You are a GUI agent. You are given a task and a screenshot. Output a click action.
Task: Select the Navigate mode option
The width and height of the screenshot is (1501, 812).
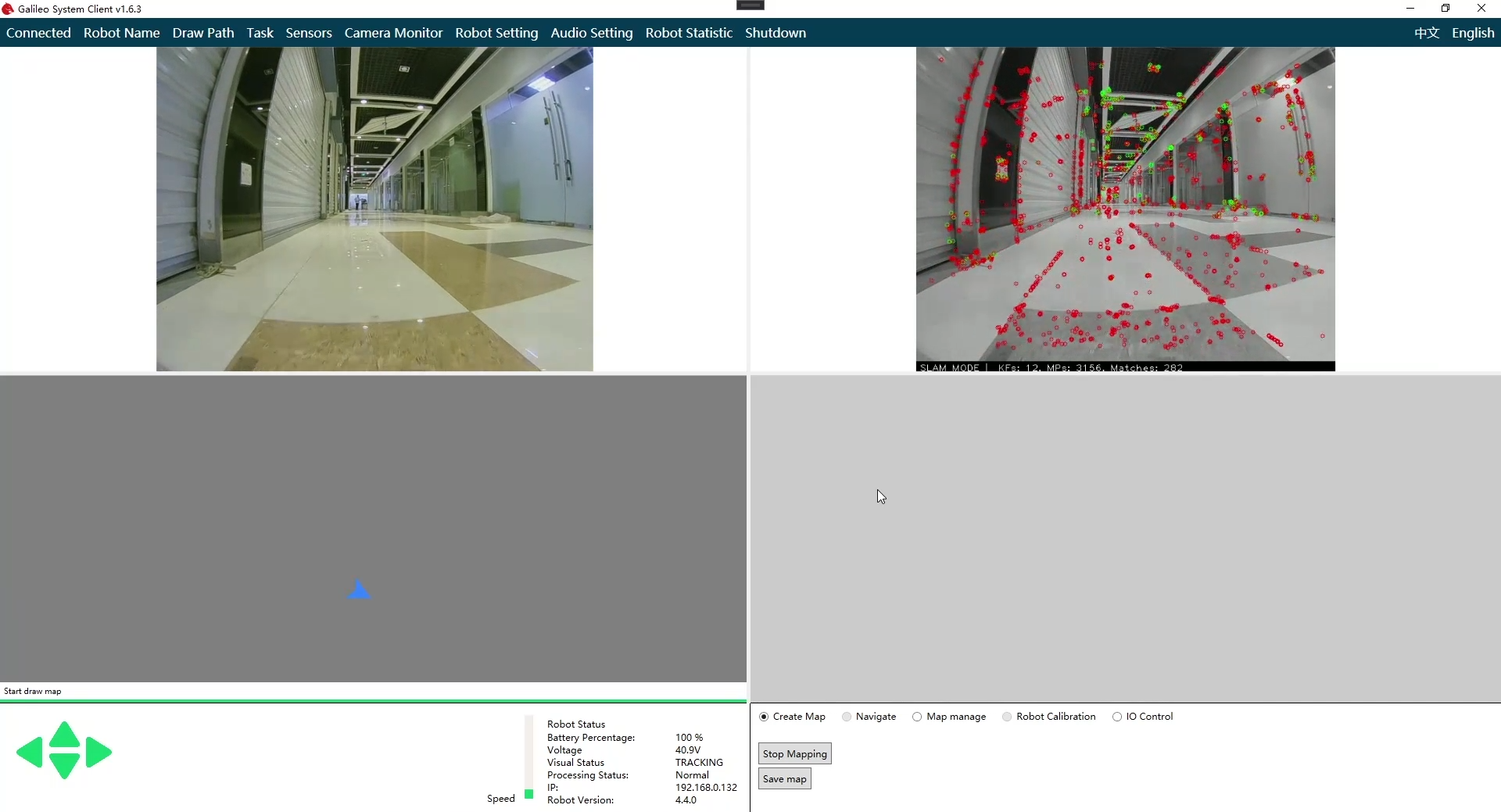[847, 717]
